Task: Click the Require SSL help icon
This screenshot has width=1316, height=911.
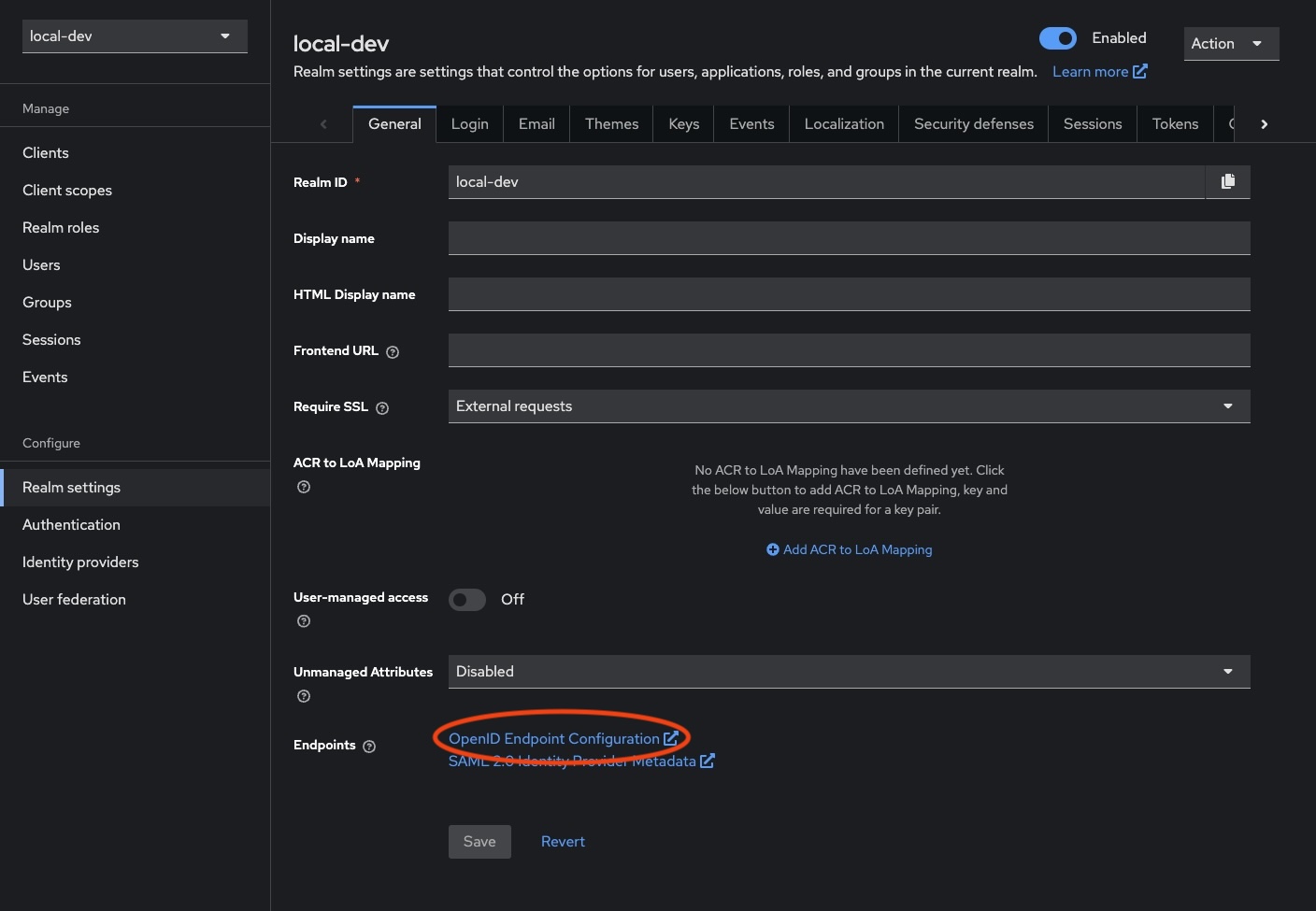Action: [x=382, y=408]
